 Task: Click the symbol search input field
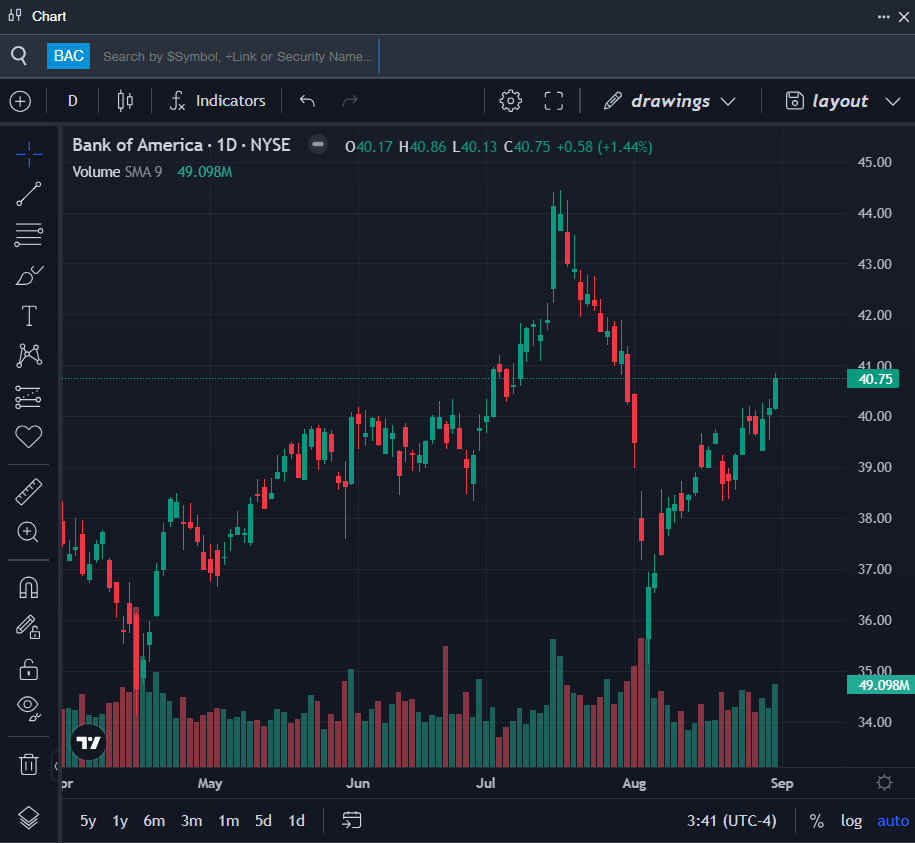click(238, 57)
